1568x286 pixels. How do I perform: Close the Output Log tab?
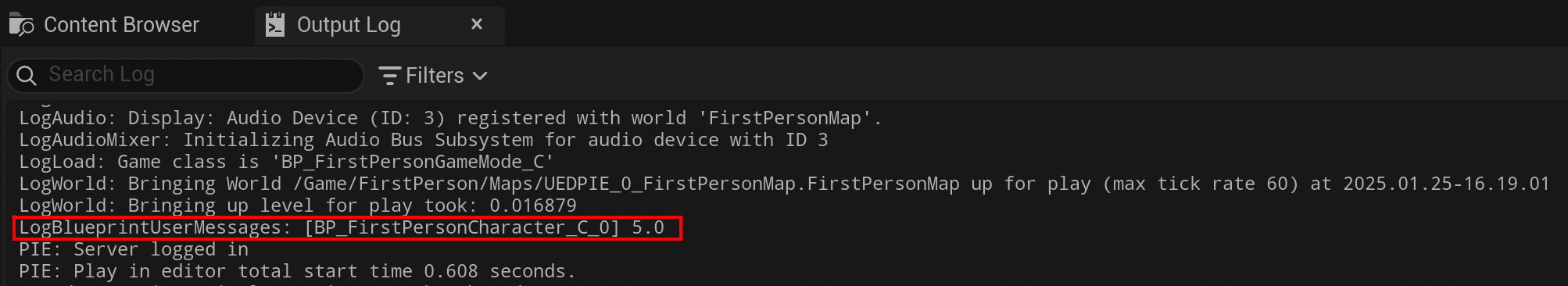(477, 24)
